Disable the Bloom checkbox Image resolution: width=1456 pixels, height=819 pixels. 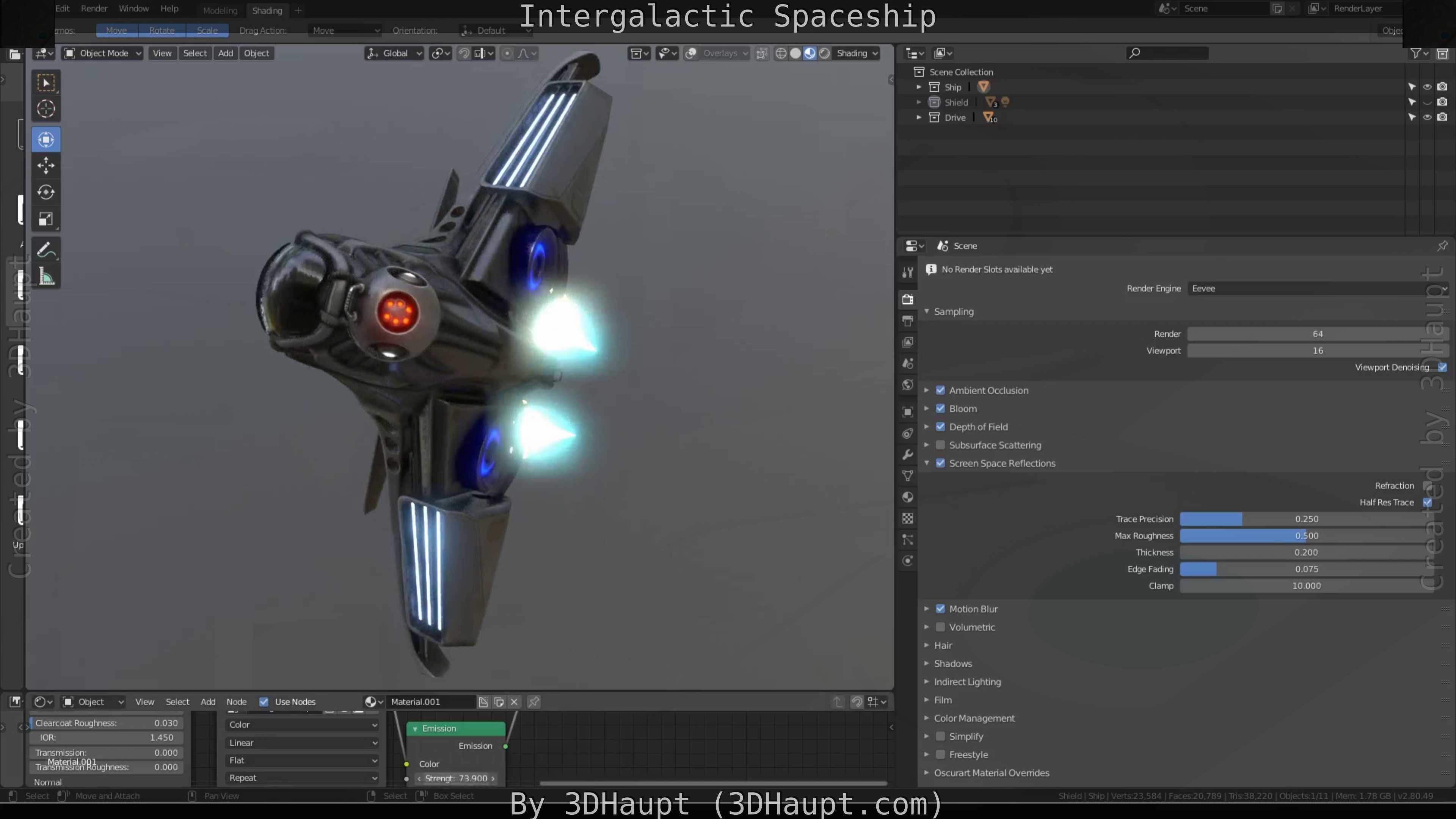940,408
